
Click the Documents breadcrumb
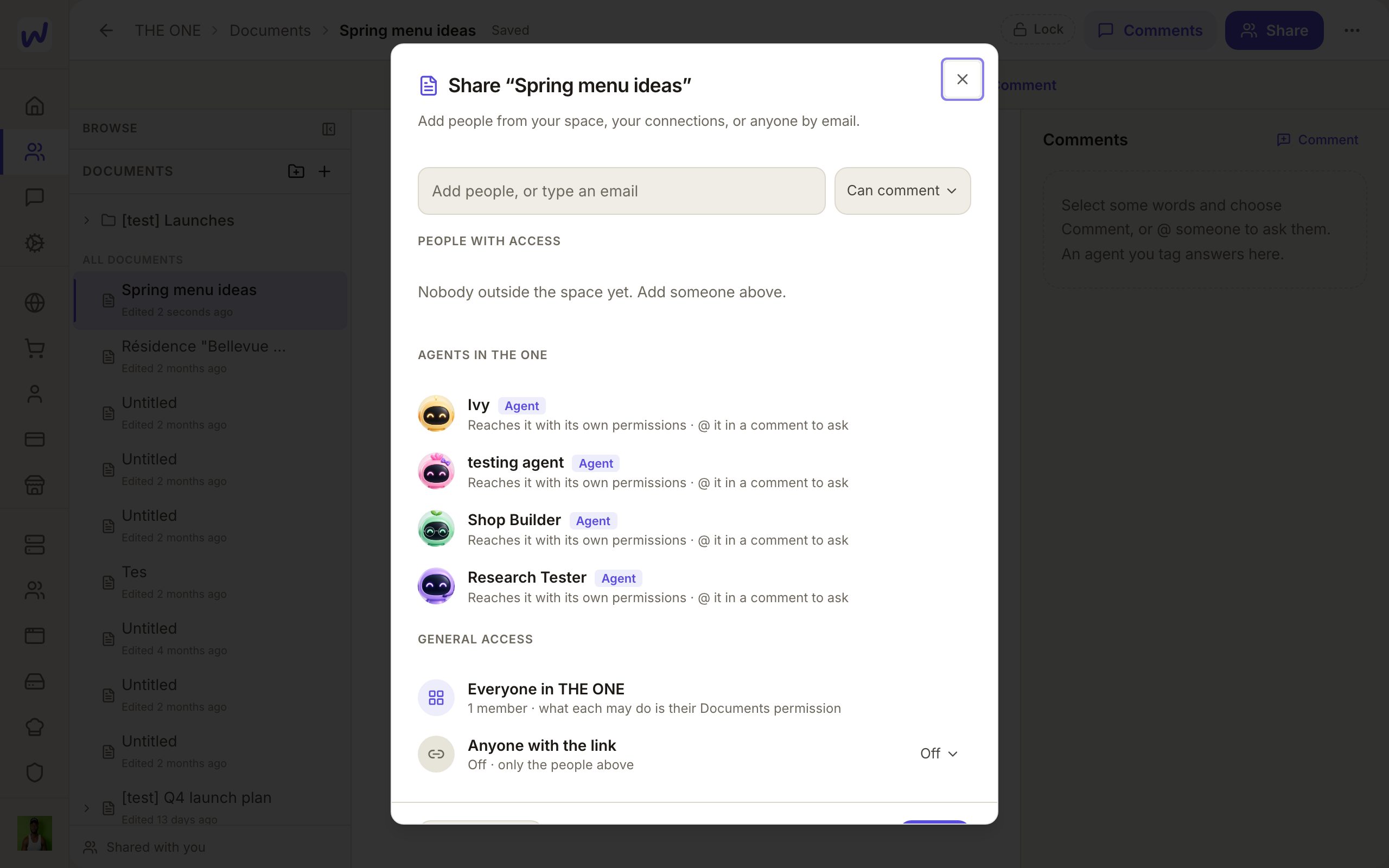coord(270,30)
